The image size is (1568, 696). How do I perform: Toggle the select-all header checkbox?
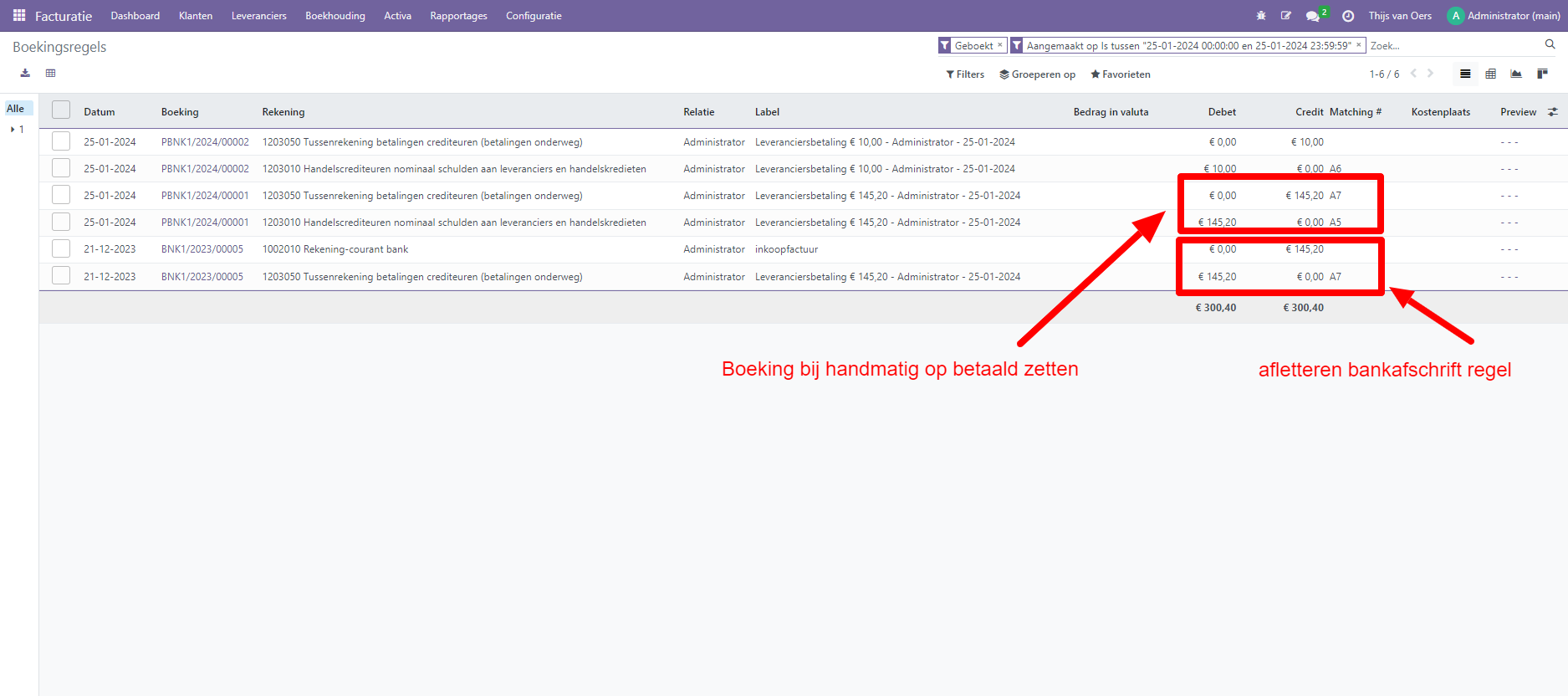pos(61,110)
